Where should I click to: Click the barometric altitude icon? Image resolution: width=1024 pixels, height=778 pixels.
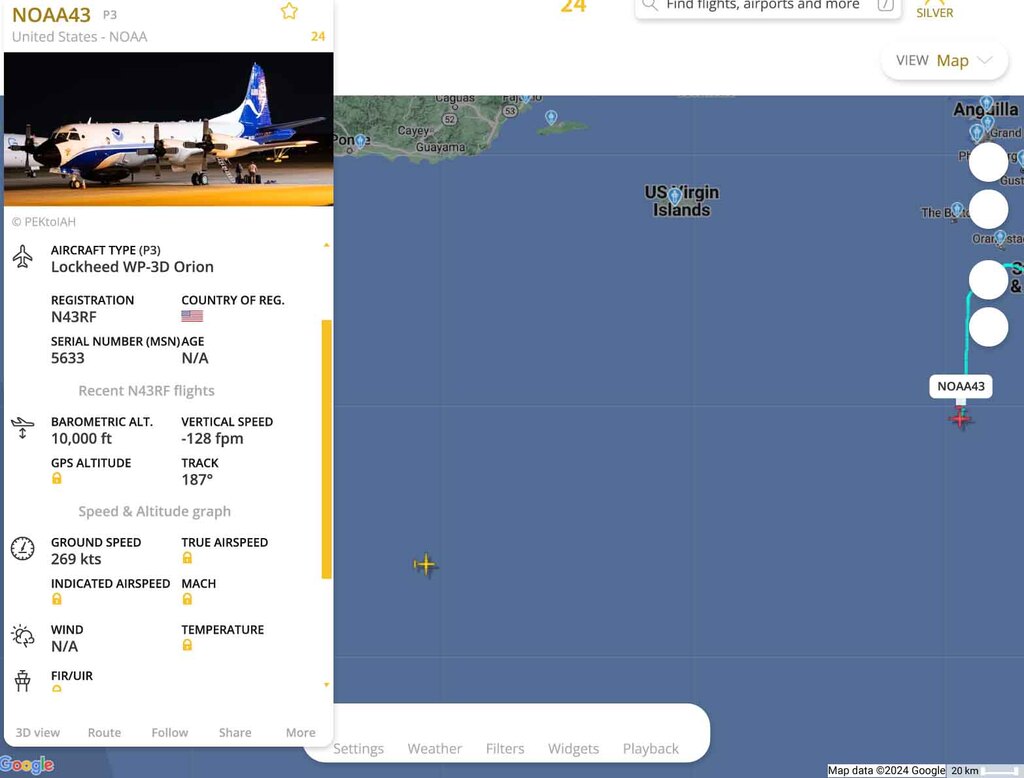coord(22,428)
